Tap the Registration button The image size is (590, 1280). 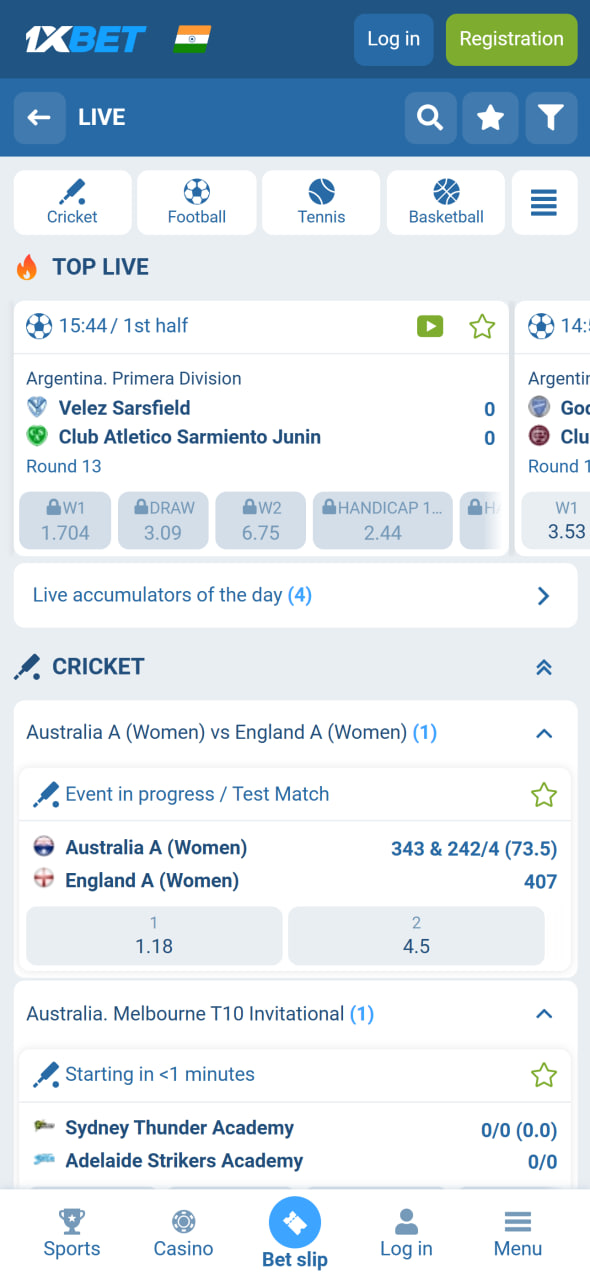click(x=512, y=40)
